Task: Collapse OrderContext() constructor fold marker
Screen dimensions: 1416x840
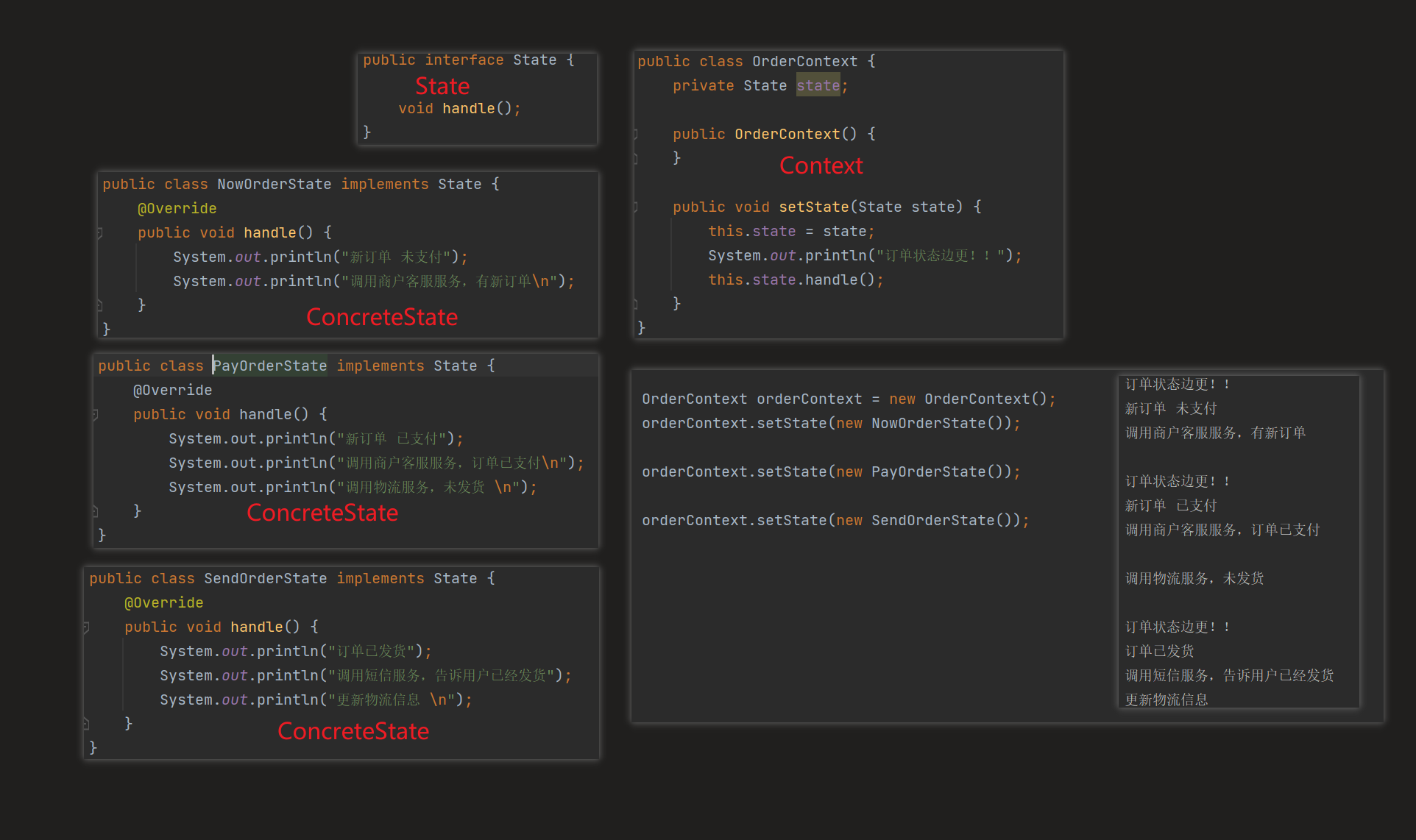Action: 636,135
